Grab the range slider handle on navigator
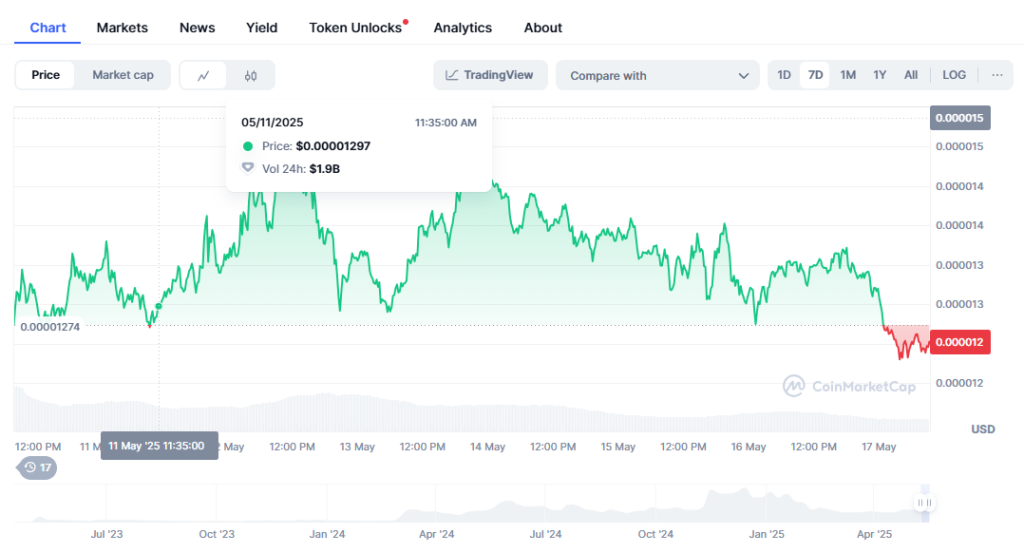 pyautogui.click(x=925, y=503)
